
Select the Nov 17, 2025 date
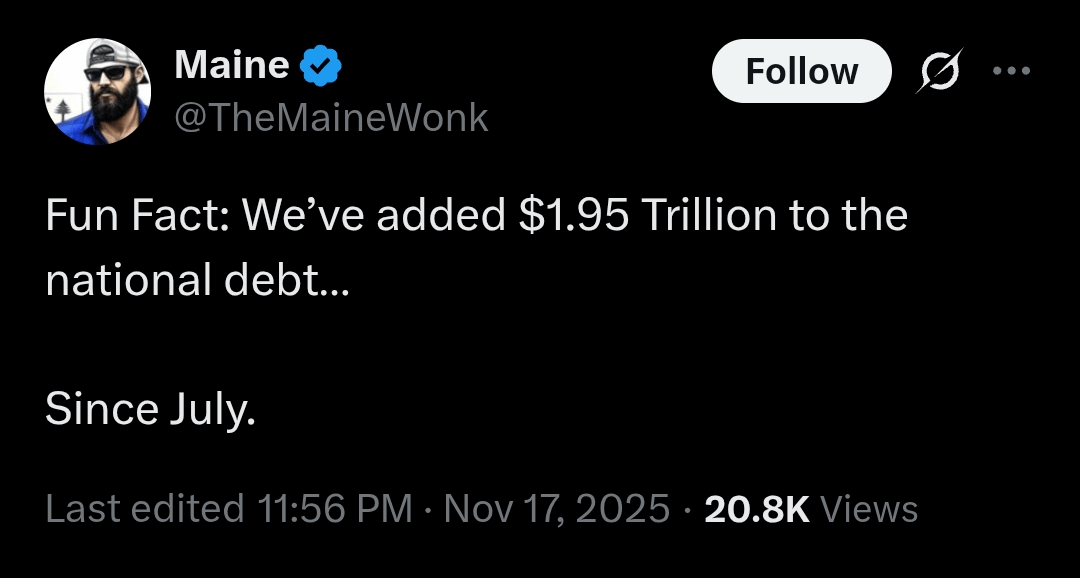pos(556,509)
